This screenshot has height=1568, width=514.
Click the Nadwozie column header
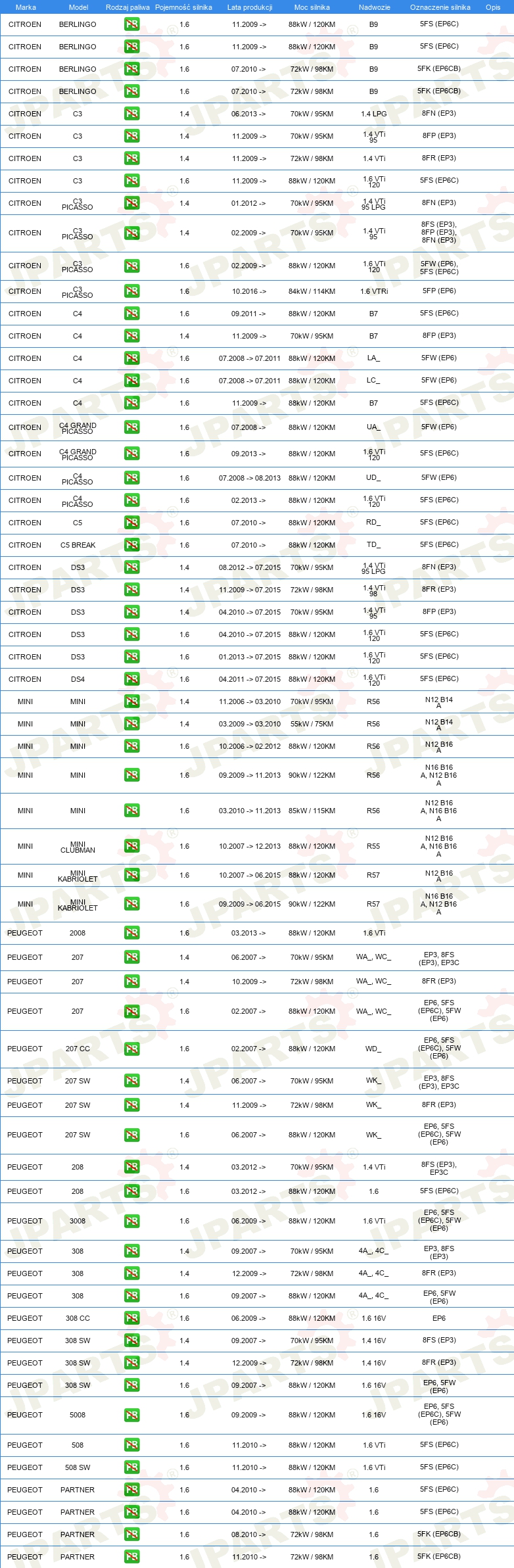coord(374,7)
